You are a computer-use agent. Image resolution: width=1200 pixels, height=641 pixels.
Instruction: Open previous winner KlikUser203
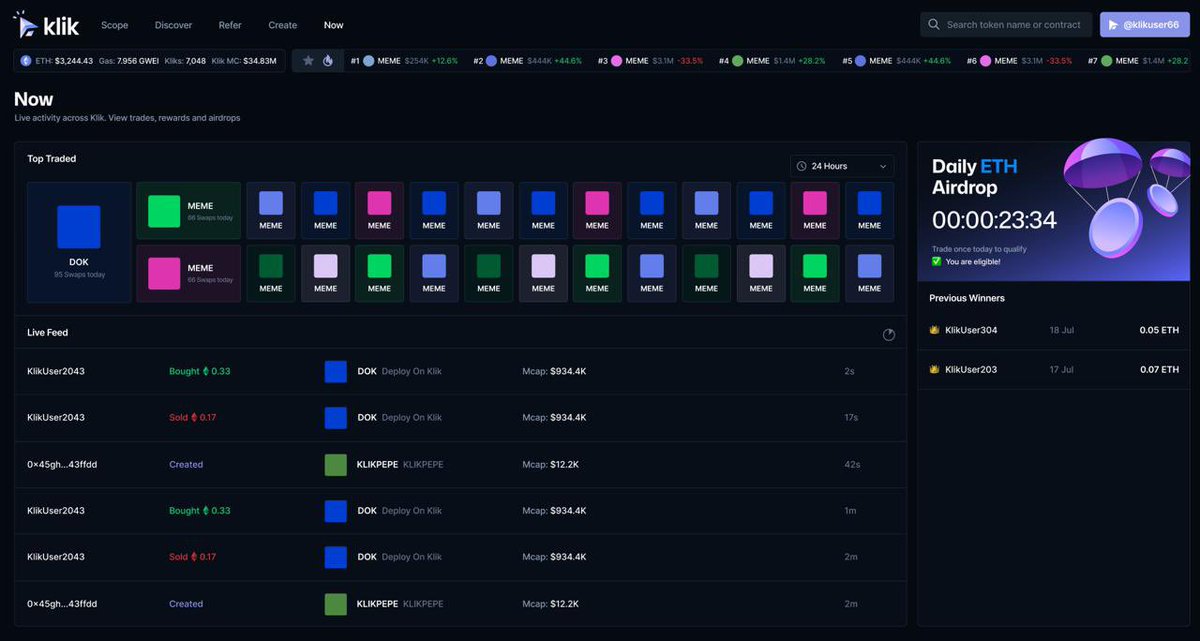pyautogui.click(x=971, y=369)
